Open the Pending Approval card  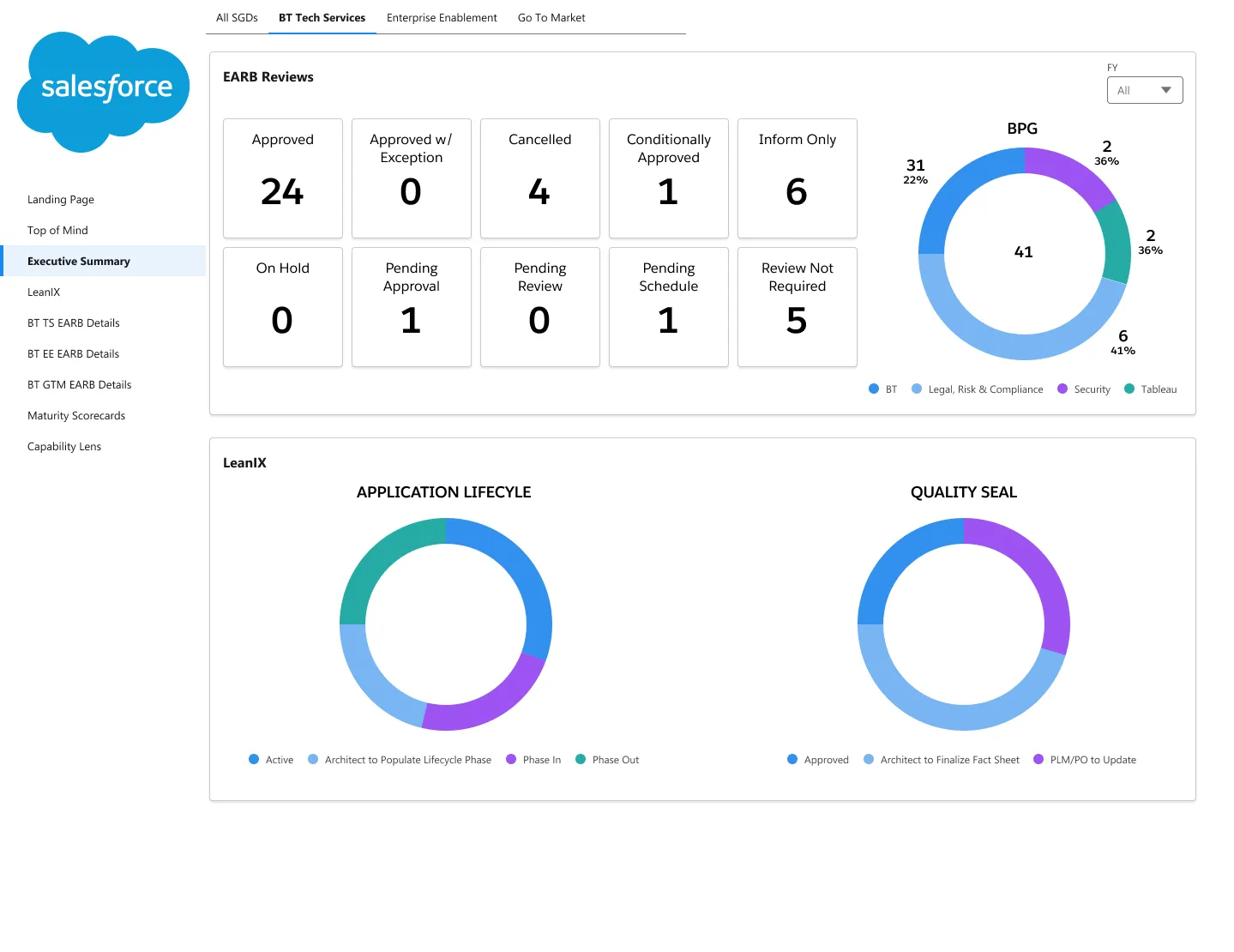click(x=412, y=307)
